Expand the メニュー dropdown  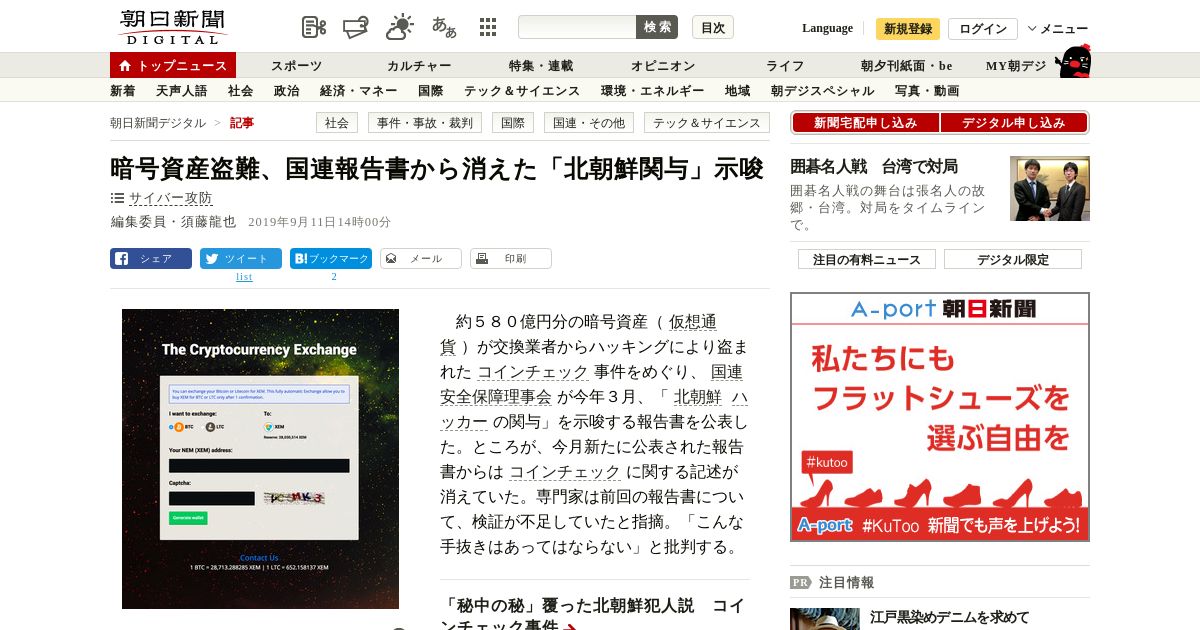(x=1058, y=29)
